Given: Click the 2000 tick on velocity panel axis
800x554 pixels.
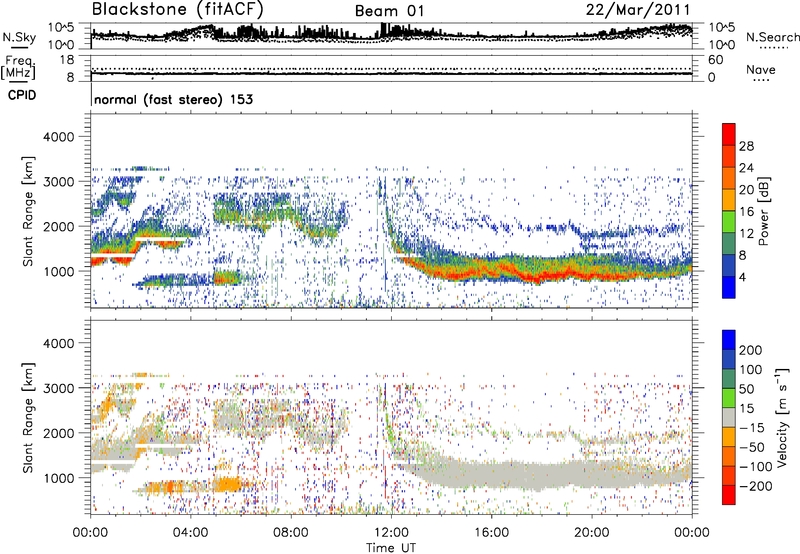Looking at the screenshot, I should [x=59, y=433].
